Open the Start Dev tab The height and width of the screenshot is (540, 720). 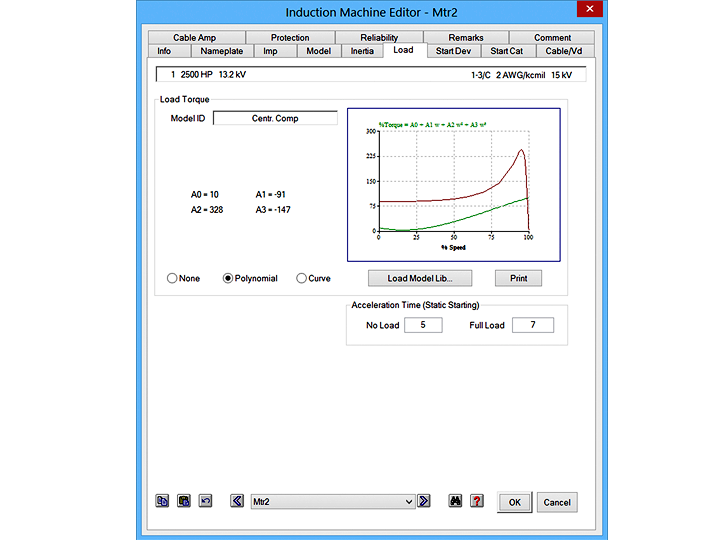454,50
